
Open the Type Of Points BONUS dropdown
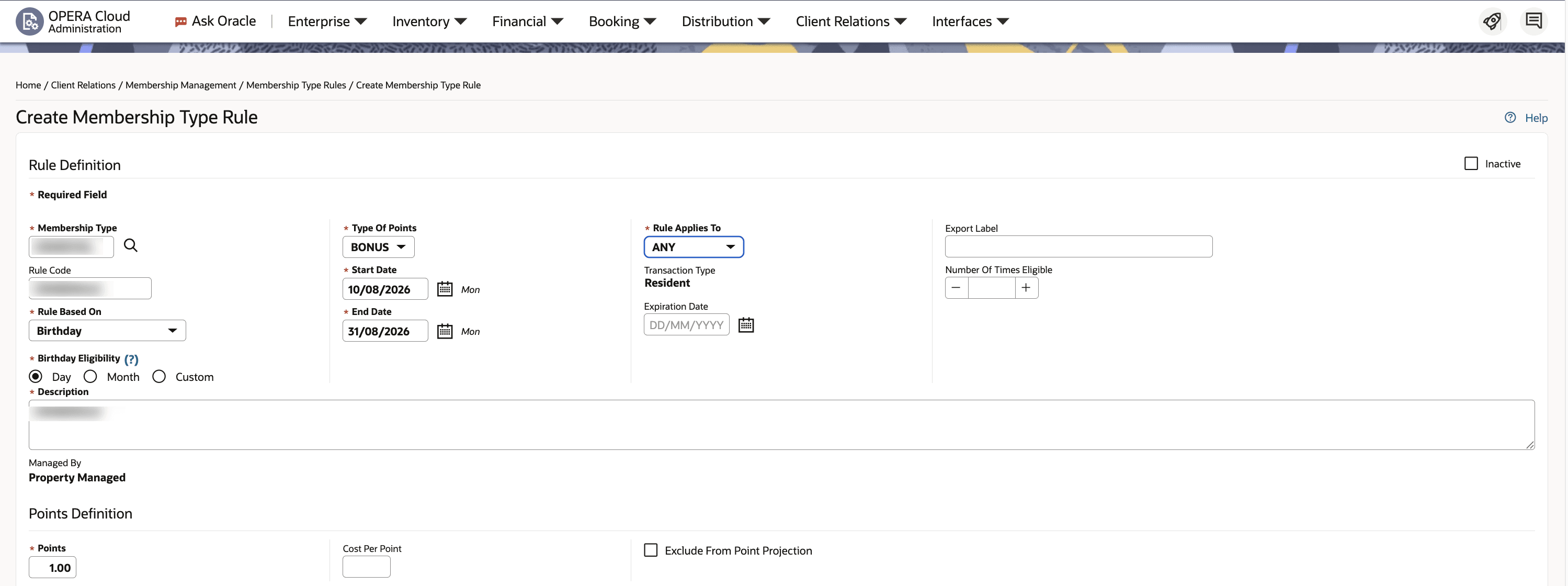click(379, 247)
